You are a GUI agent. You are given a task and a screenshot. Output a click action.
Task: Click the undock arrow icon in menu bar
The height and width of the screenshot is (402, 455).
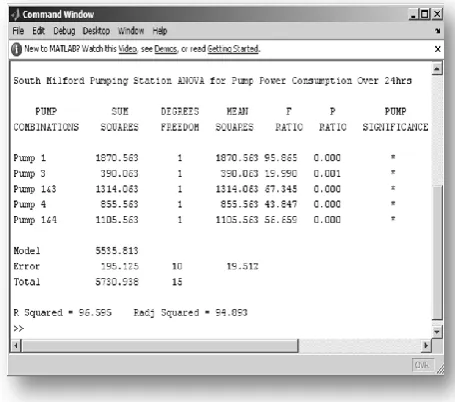pyautogui.click(x=438, y=31)
